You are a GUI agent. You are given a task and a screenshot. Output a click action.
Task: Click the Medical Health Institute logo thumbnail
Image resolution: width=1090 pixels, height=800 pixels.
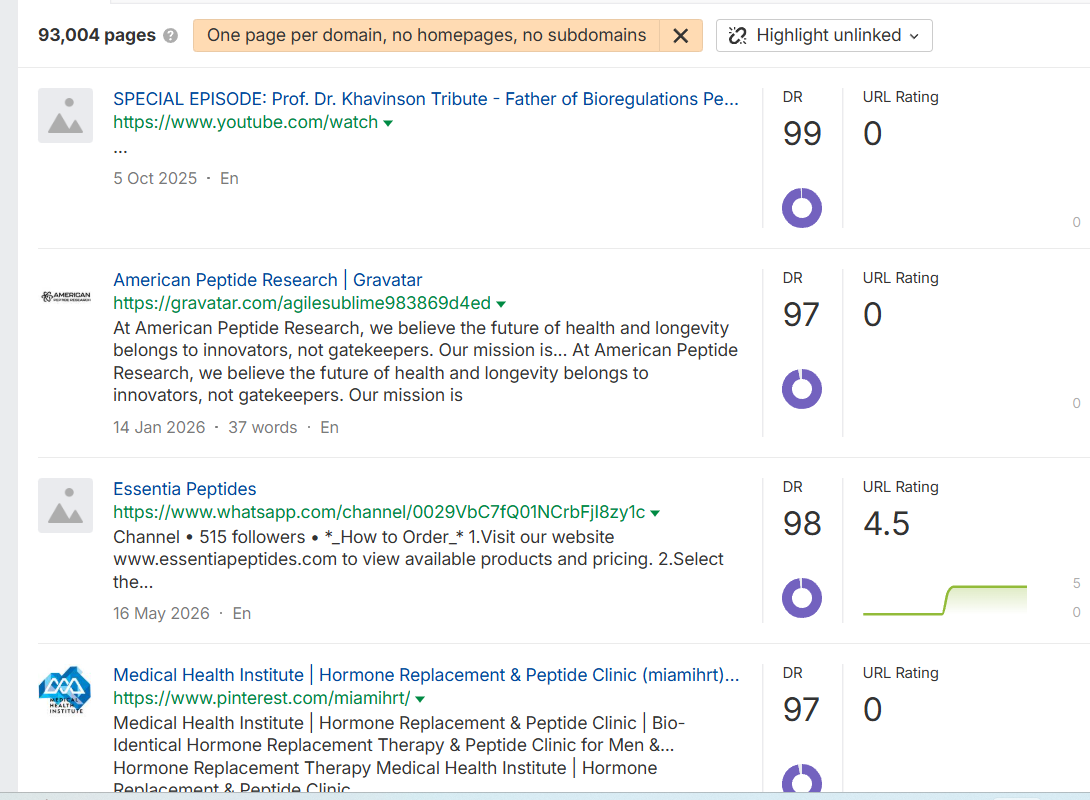click(65, 690)
